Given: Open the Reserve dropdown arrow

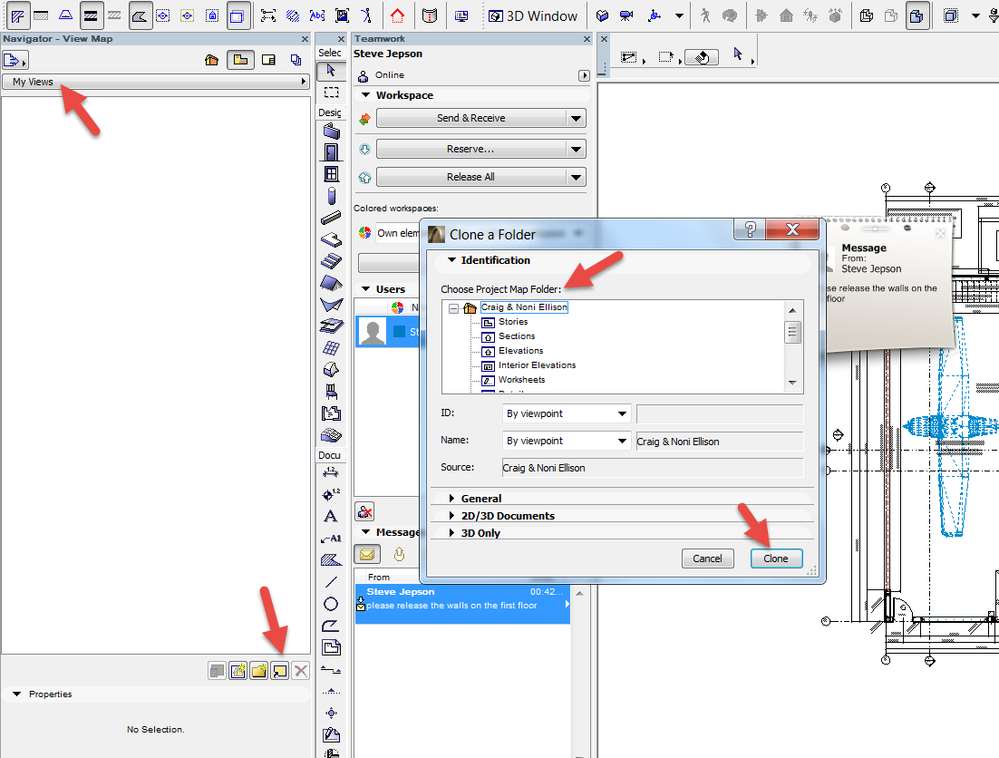Looking at the screenshot, I should pos(576,149).
